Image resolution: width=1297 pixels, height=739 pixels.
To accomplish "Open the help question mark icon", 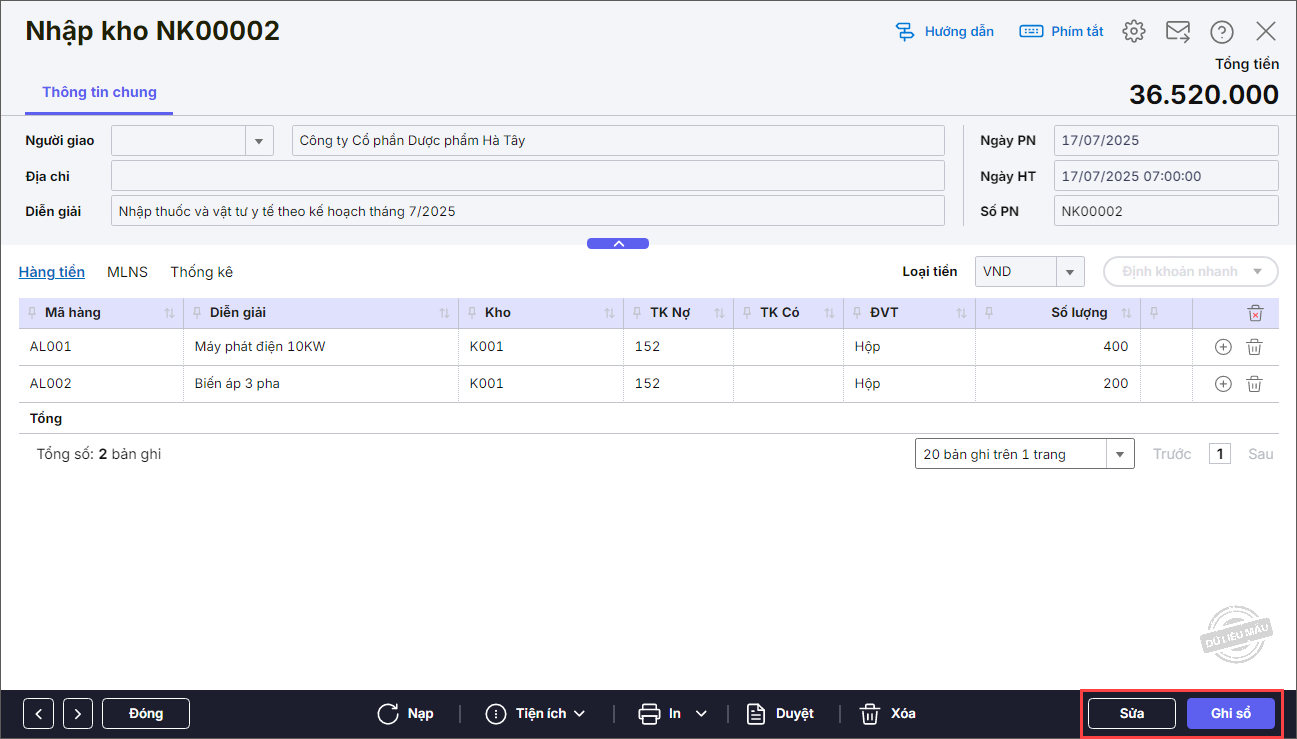I will point(1221,32).
